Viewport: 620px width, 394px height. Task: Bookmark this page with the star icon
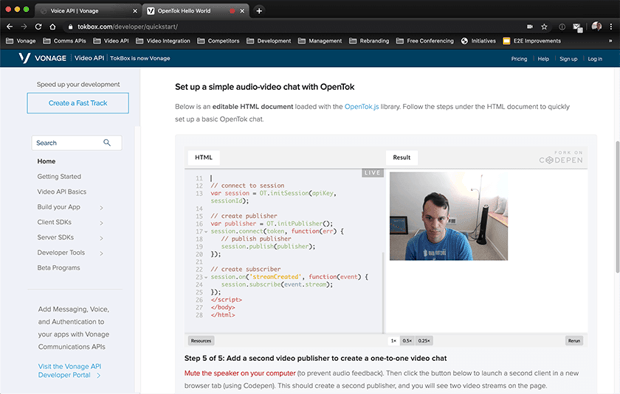coord(544,27)
